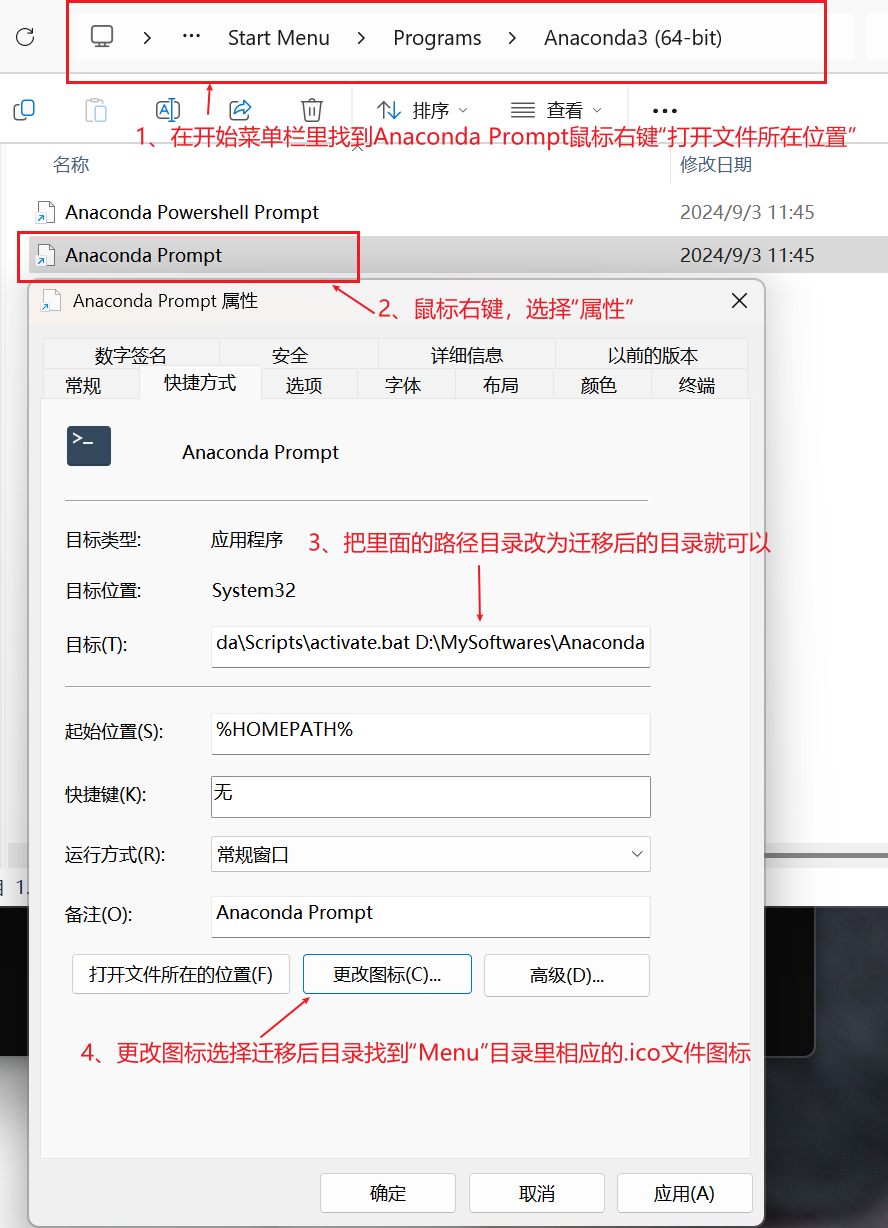Click the Refresh icon in Explorer
Image resolution: width=888 pixels, height=1228 pixels.
point(25,38)
